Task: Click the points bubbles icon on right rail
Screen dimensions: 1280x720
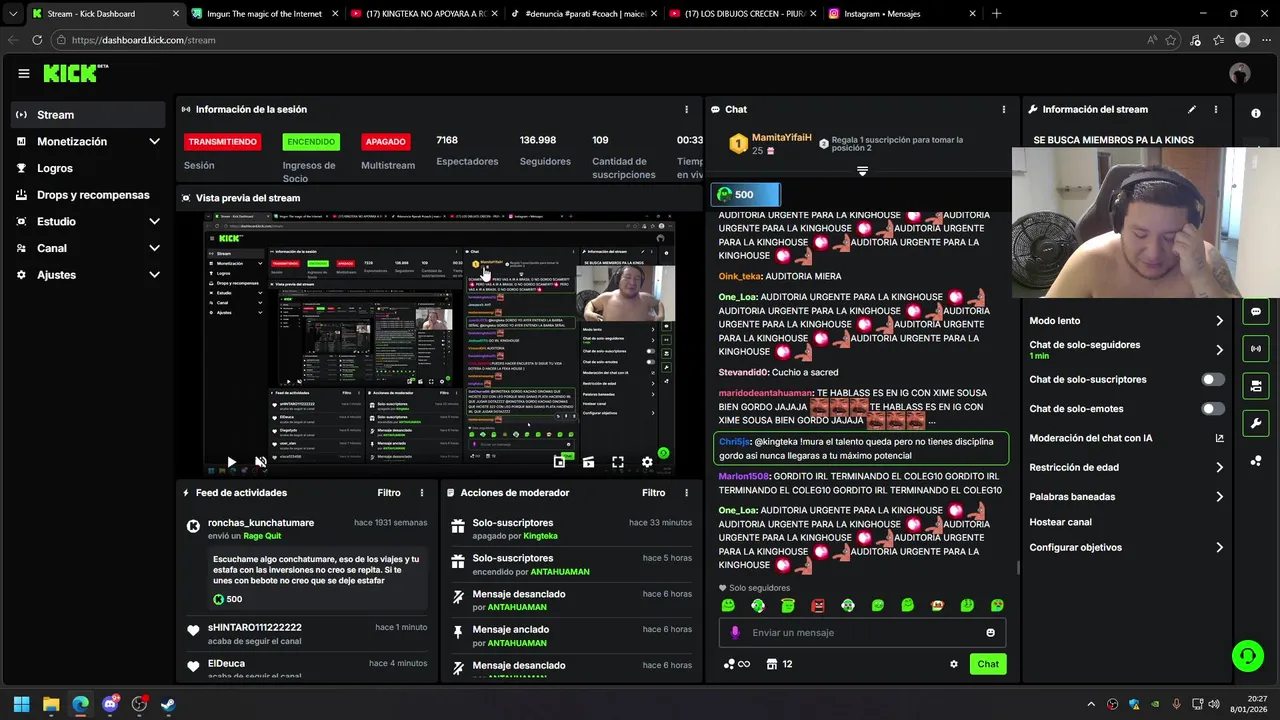Action: [1256, 461]
